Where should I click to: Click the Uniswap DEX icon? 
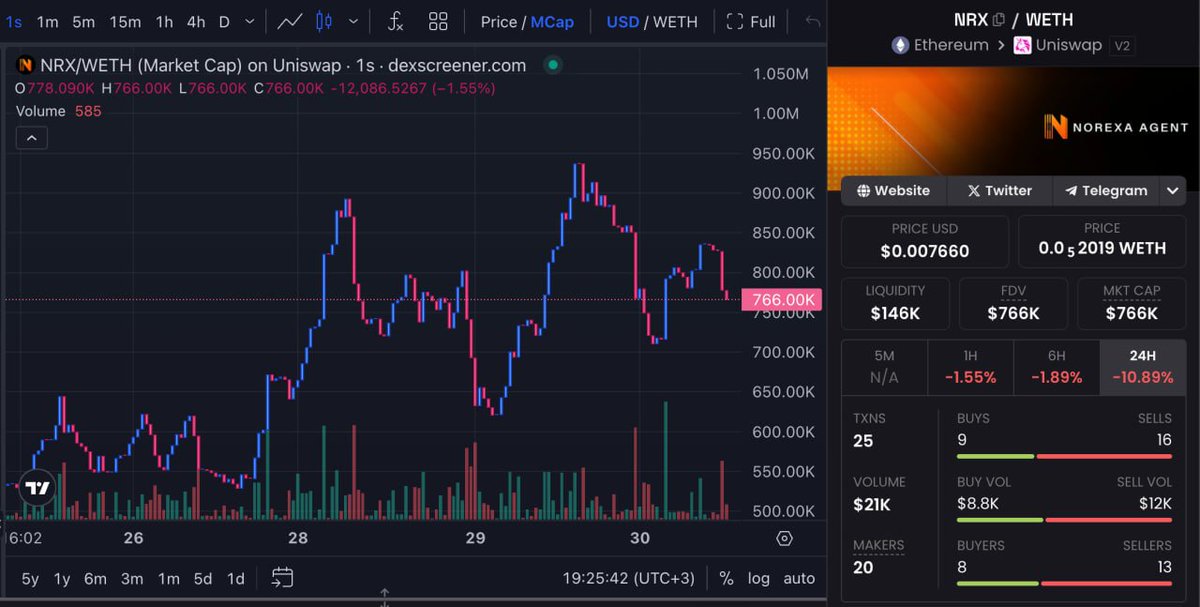(1022, 45)
